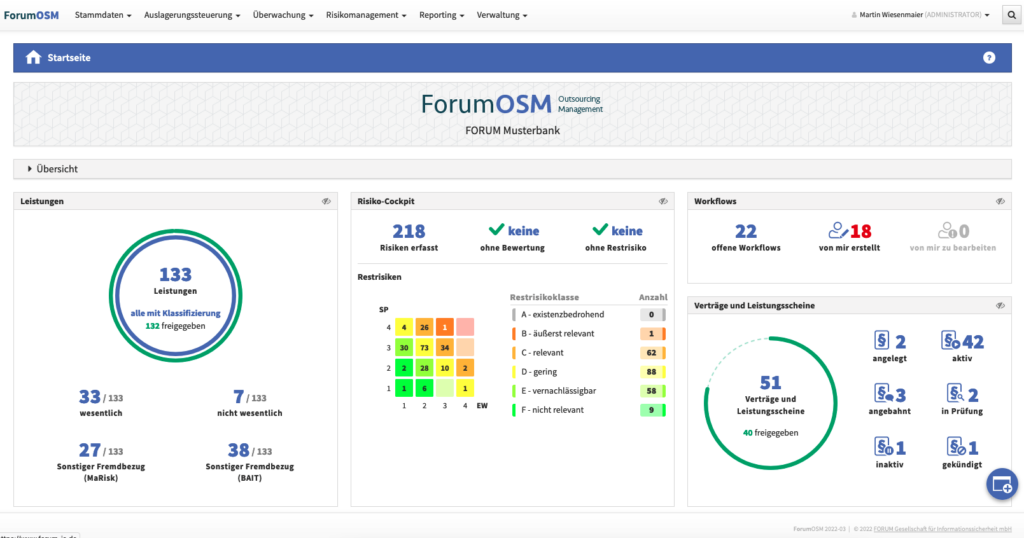
Task: Toggle visibility of the Risiko-Cockpit panel
Action: coord(663,202)
